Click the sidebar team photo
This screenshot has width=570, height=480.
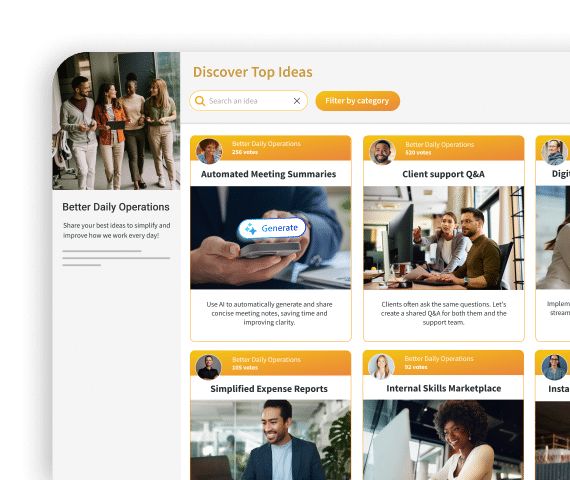(x=116, y=121)
